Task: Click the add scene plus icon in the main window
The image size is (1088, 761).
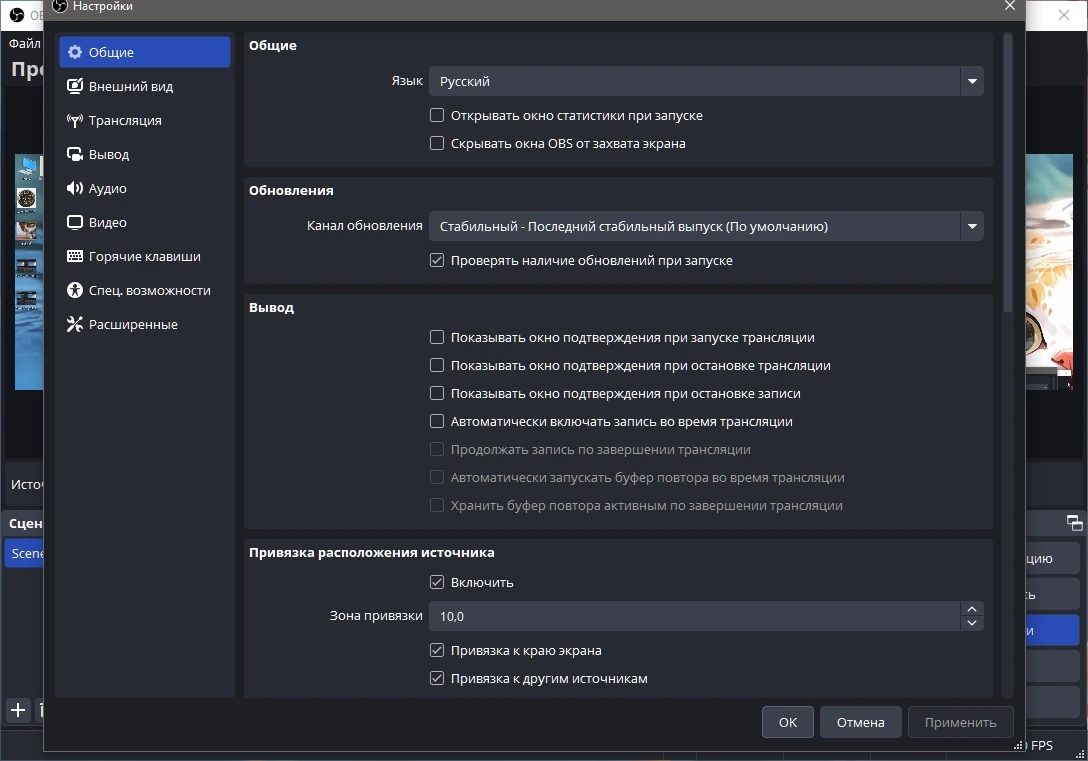Action: click(x=18, y=710)
